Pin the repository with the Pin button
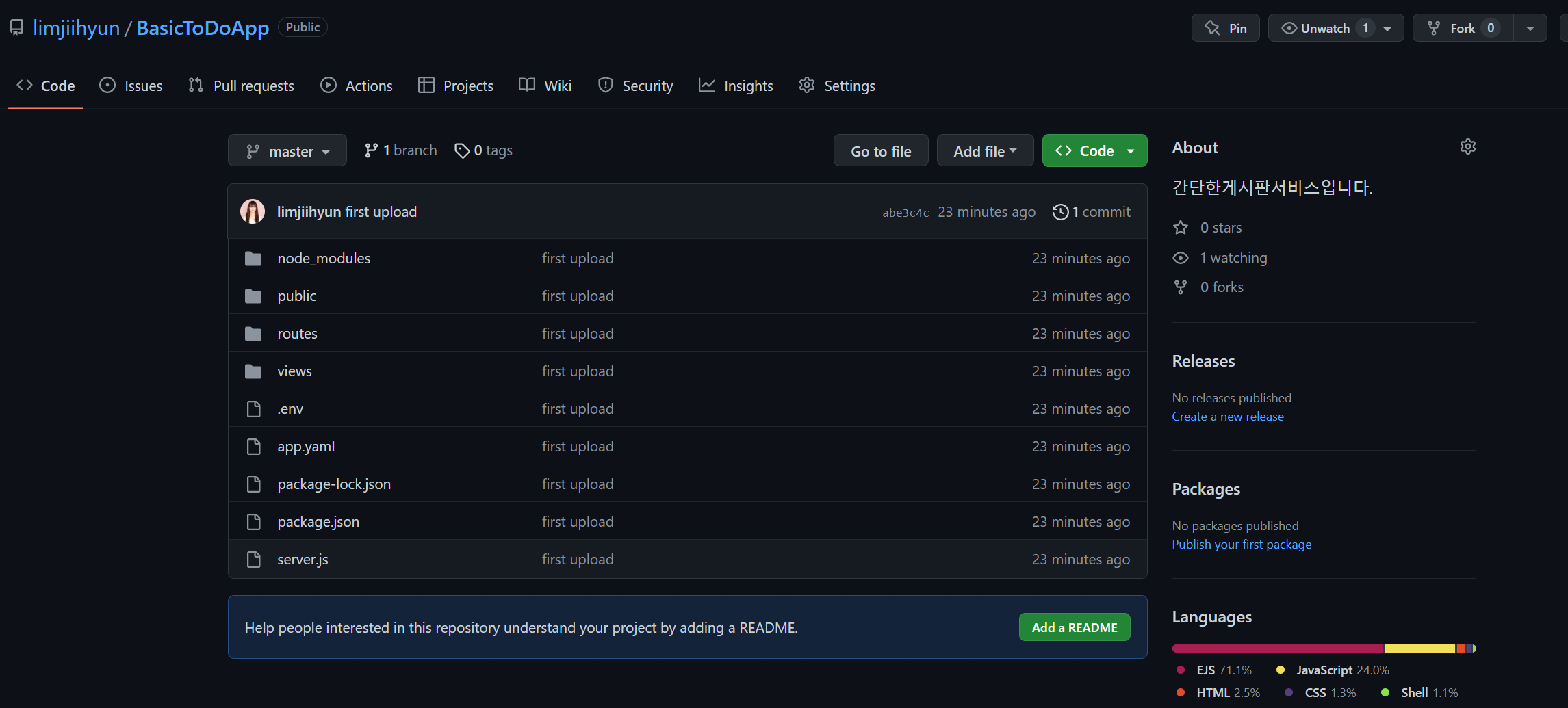The width and height of the screenshot is (1568, 708). click(x=1225, y=28)
